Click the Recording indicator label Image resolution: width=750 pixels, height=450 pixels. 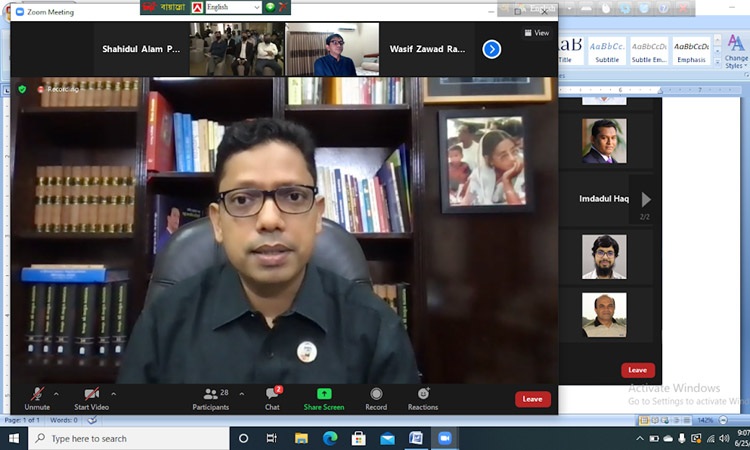pyautogui.click(x=58, y=89)
